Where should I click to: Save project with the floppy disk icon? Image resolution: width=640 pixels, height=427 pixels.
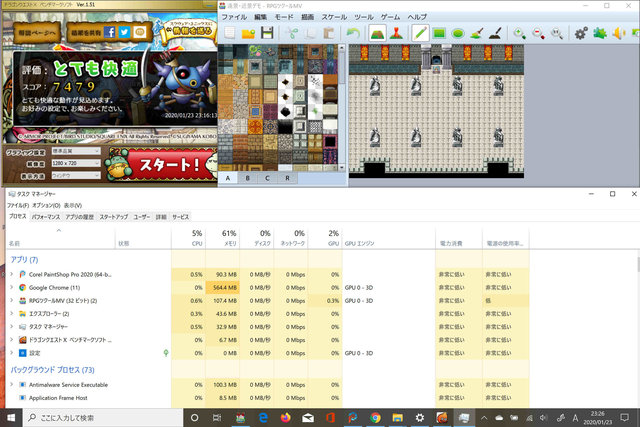click(267, 33)
